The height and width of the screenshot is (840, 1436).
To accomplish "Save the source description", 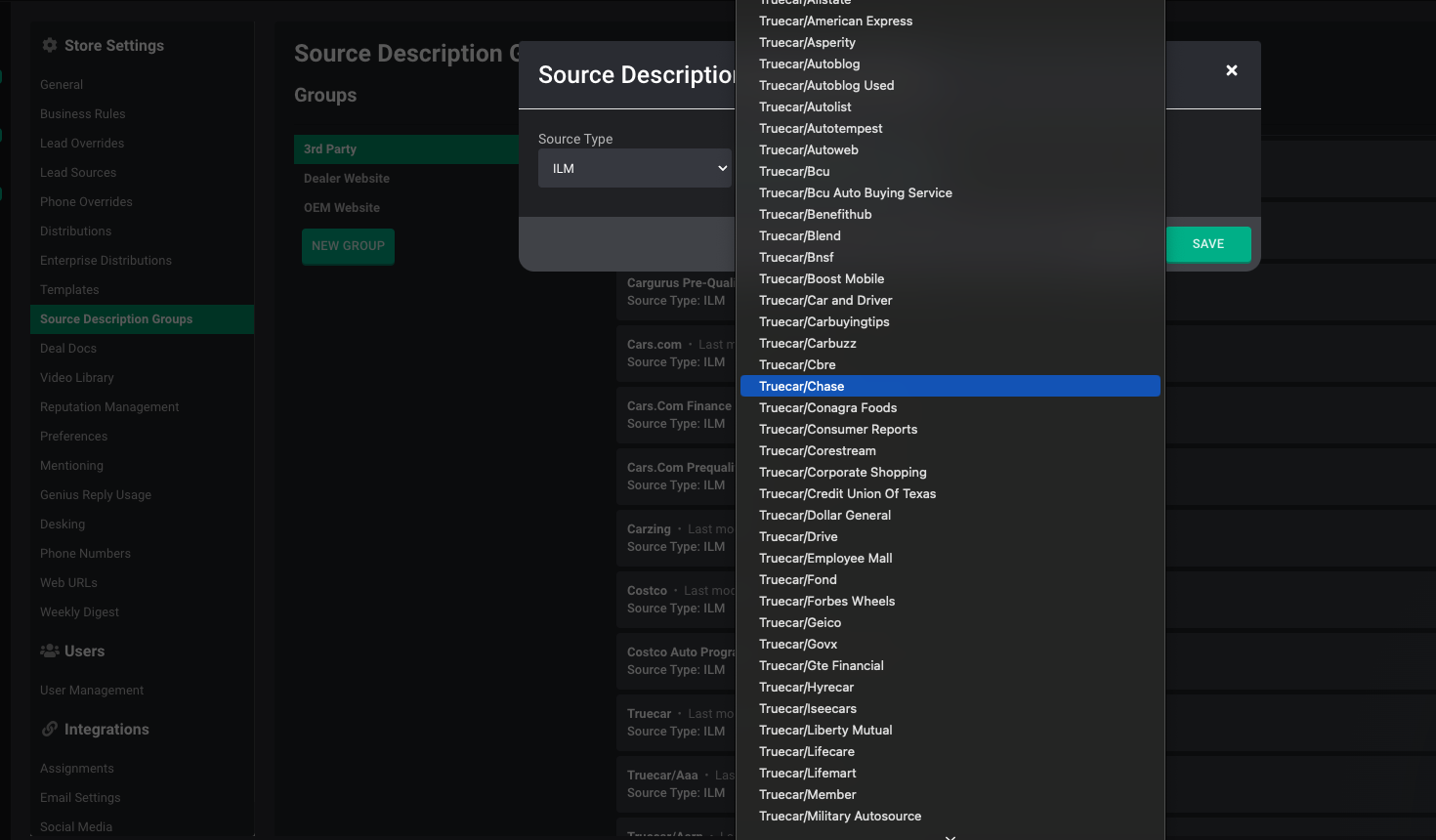I will coord(1208,244).
